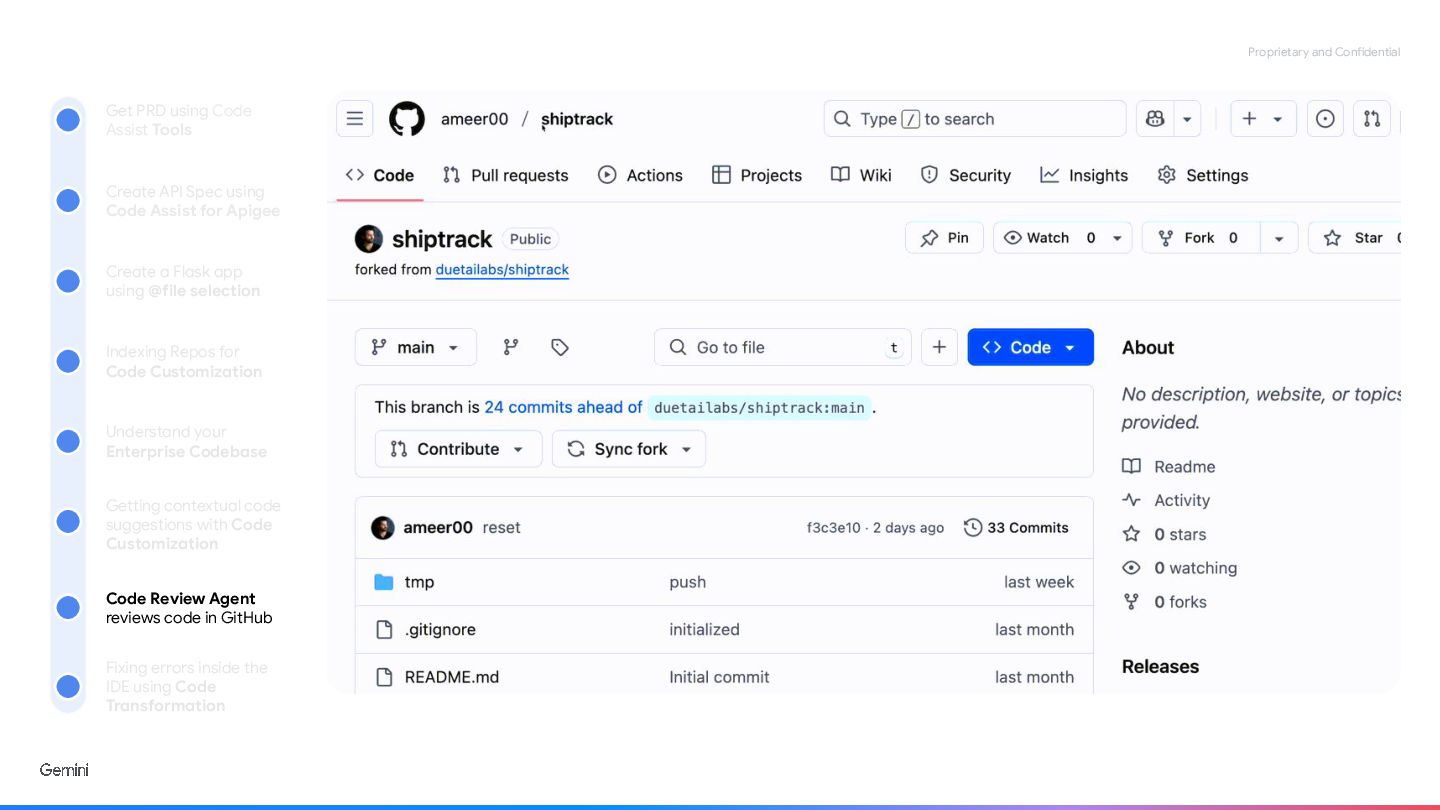Image resolution: width=1440 pixels, height=810 pixels.
Task: View branches via the branch icon
Action: point(511,347)
